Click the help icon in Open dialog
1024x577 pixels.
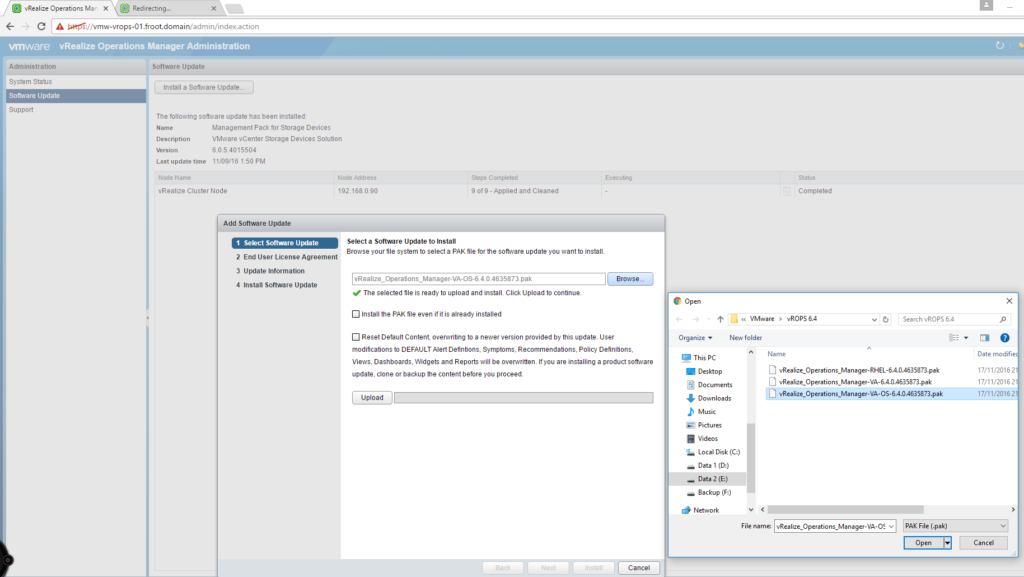(x=1004, y=338)
